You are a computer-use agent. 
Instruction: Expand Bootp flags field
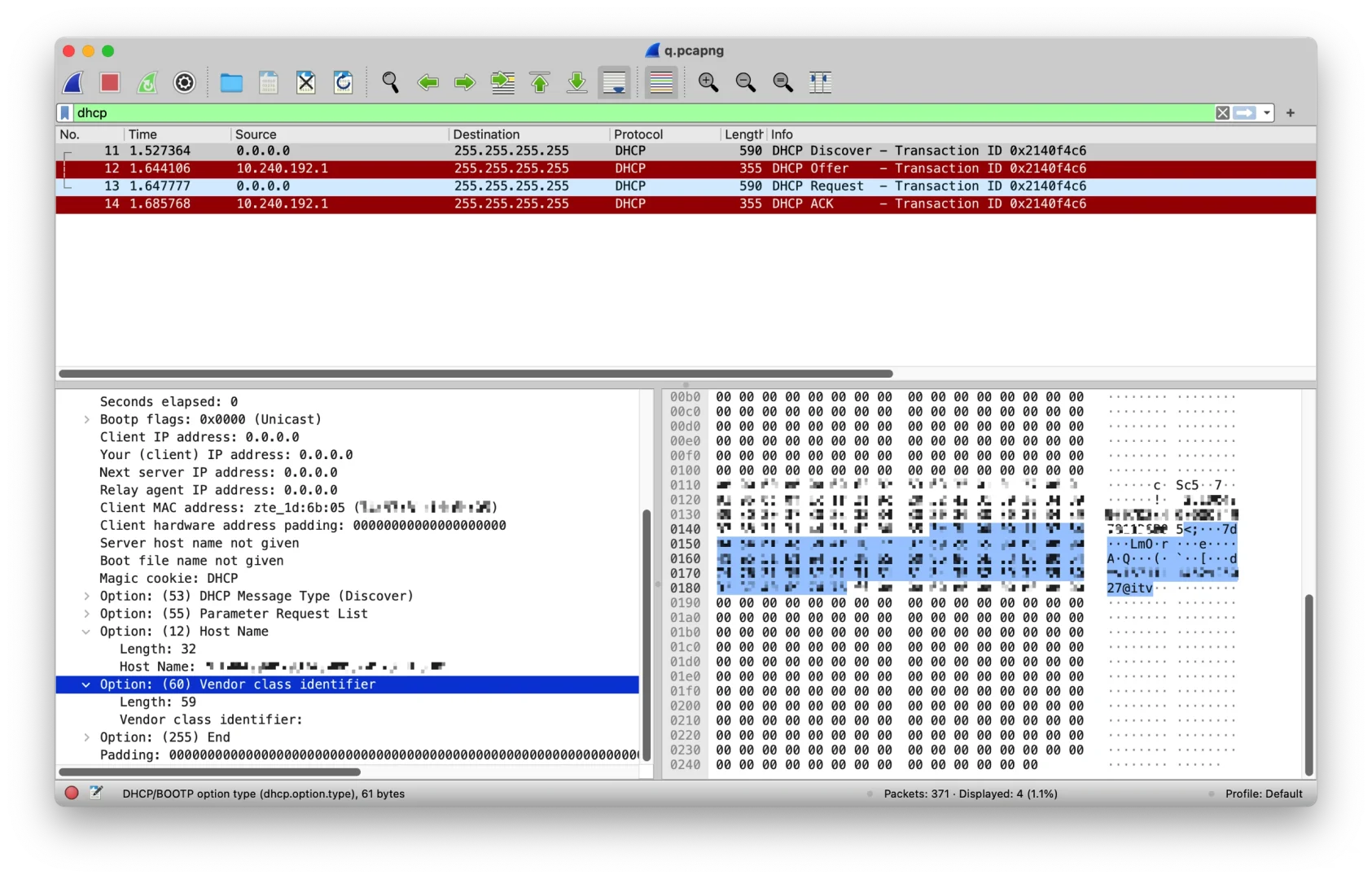tap(86, 420)
